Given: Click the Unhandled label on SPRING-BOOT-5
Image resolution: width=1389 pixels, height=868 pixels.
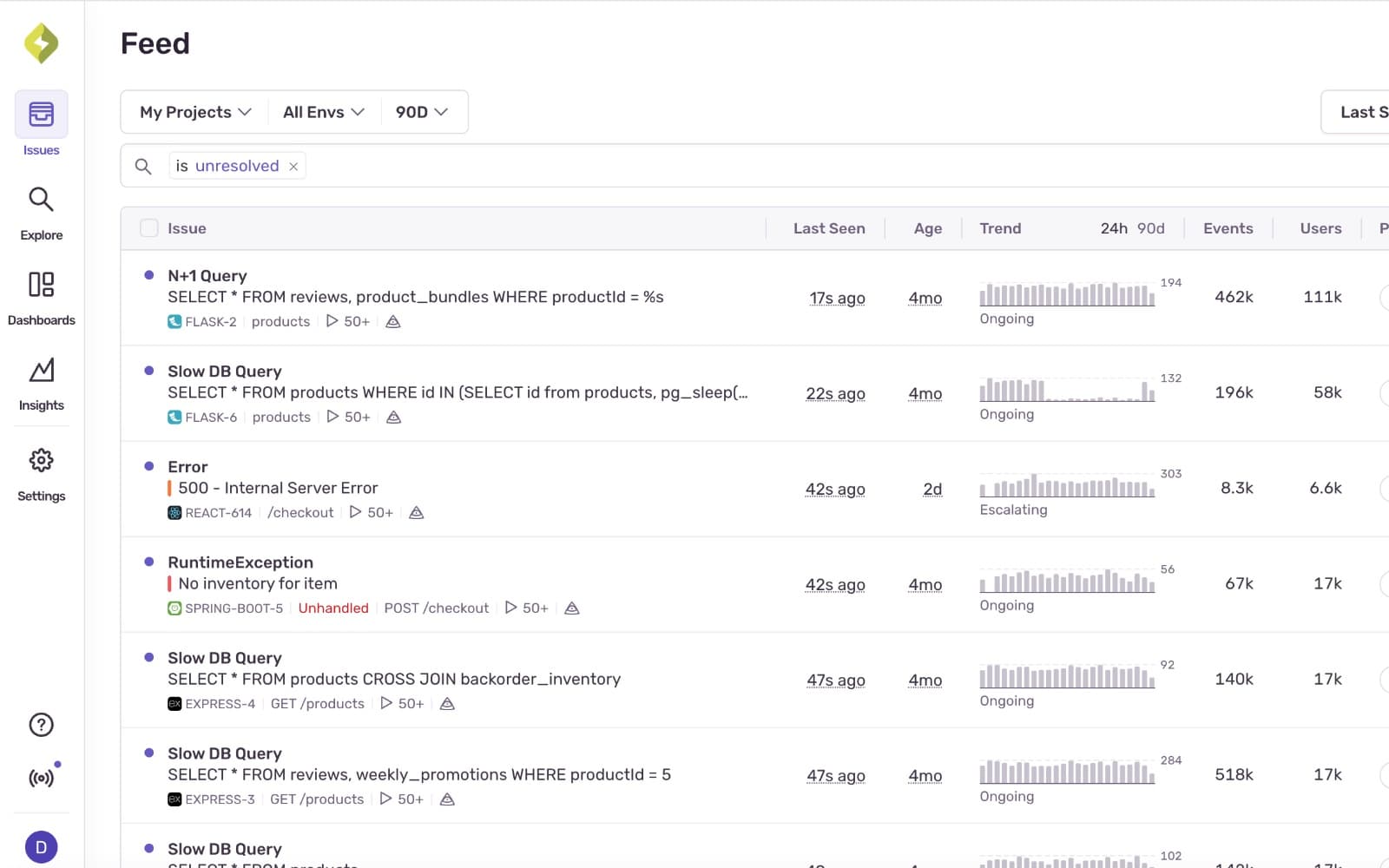Looking at the screenshot, I should click(x=333, y=608).
